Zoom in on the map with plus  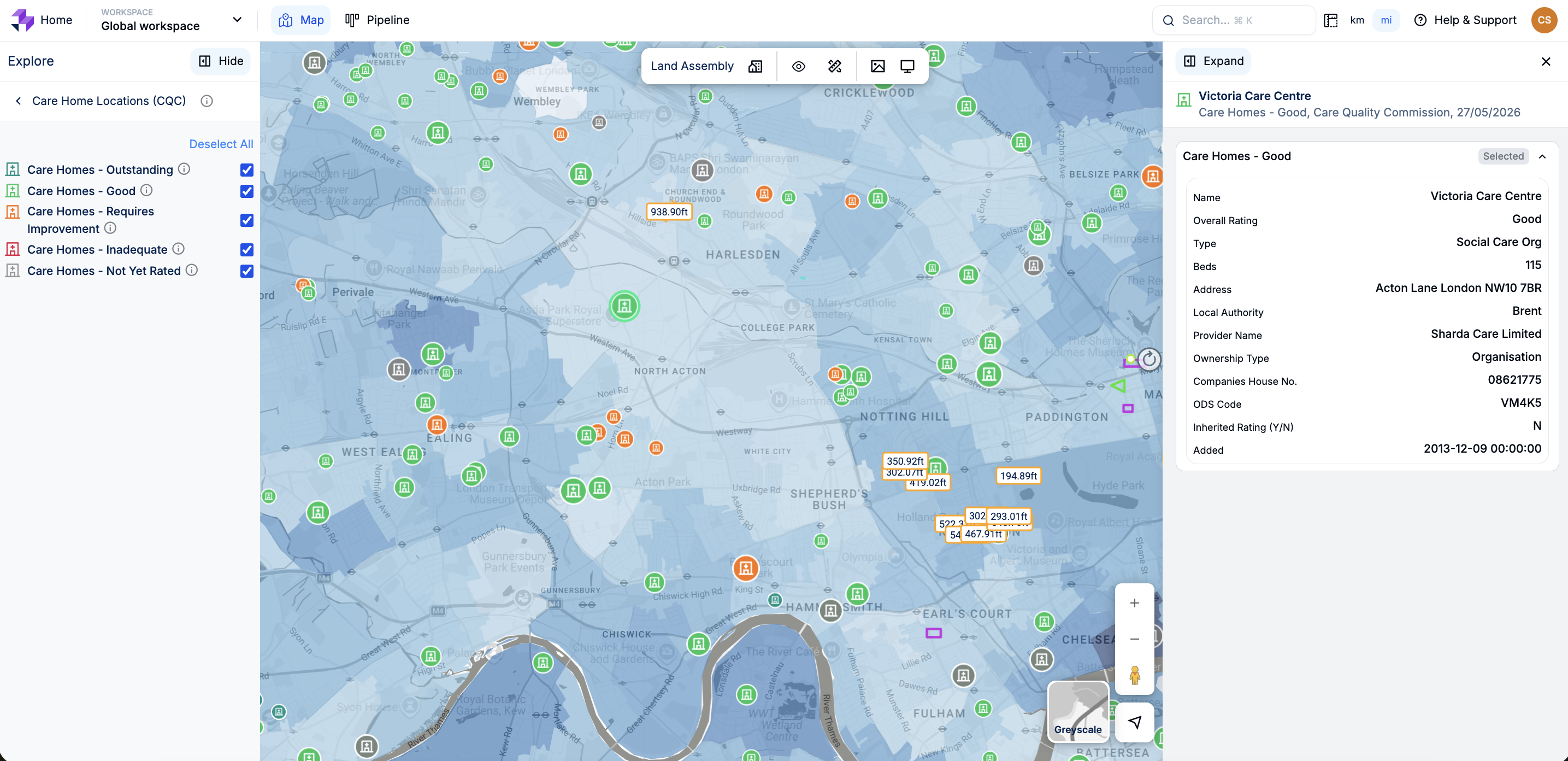[x=1134, y=602]
